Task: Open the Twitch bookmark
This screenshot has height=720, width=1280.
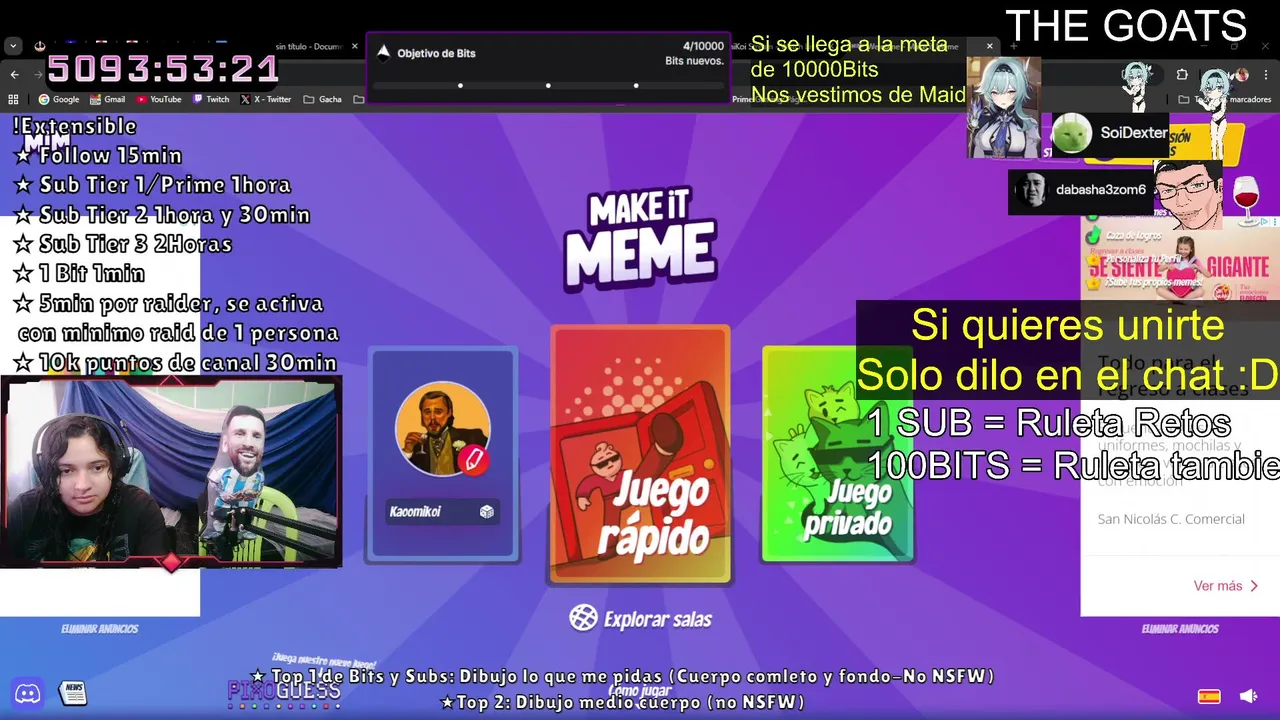Action: coord(211,99)
